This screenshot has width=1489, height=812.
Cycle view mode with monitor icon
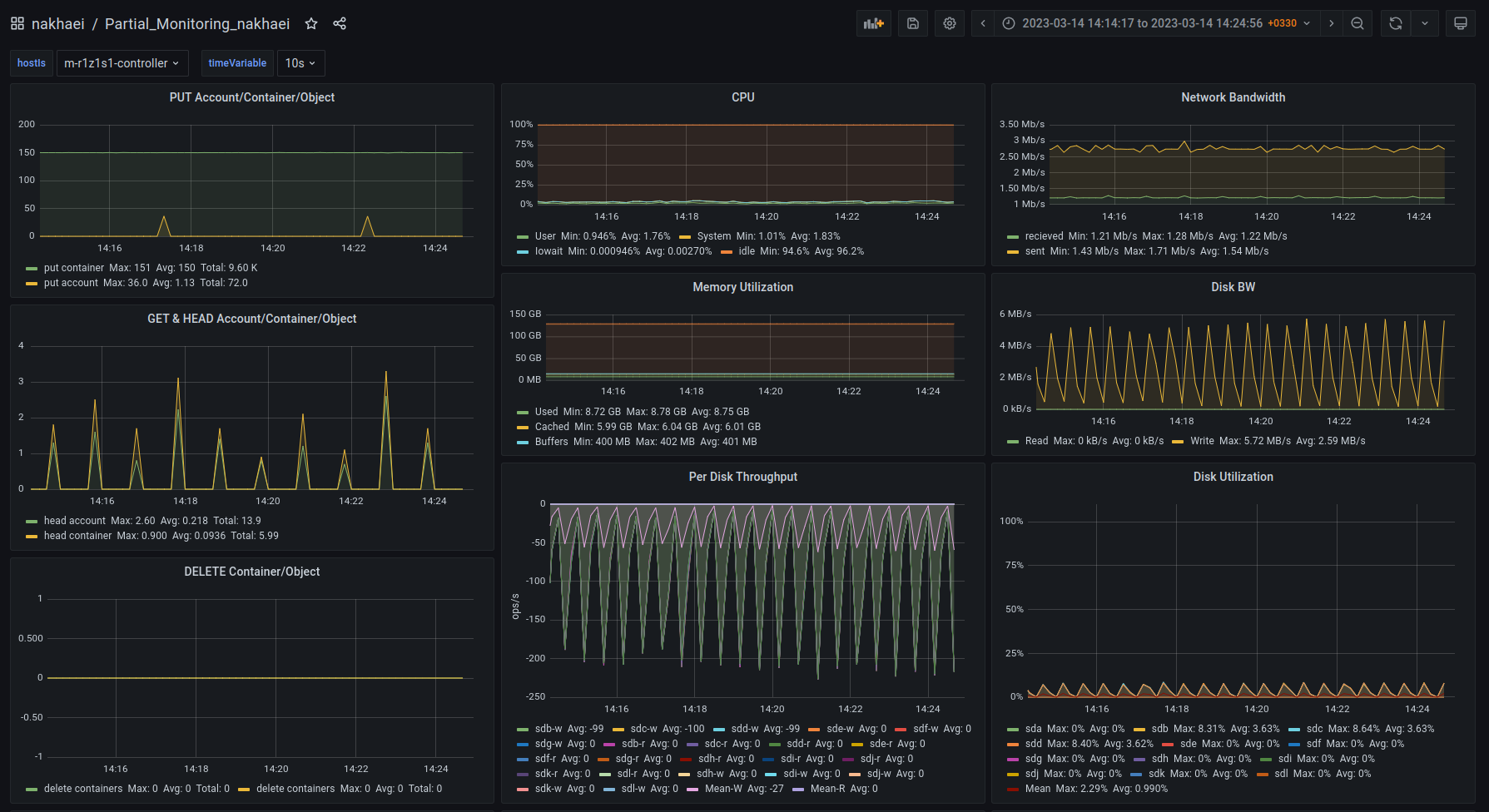coord(1461,23)
